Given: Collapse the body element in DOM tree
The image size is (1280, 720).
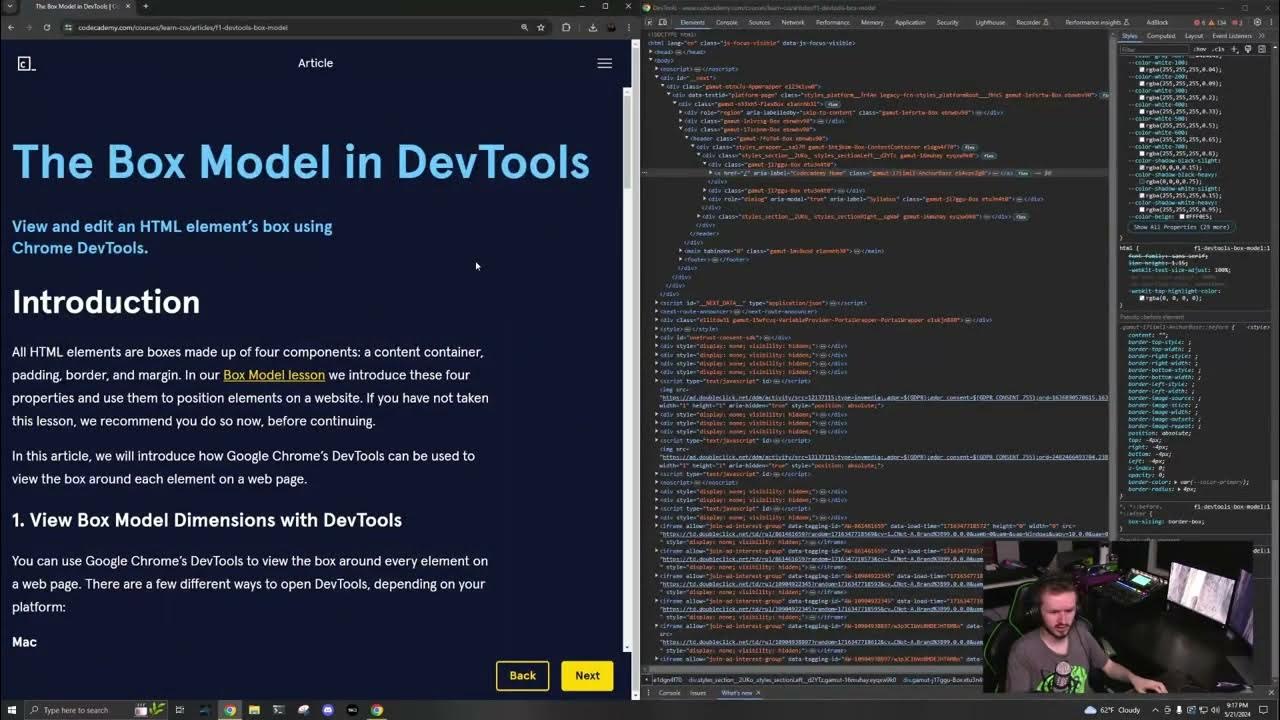Looking at the screenshot, I should (x=651, y=60).
